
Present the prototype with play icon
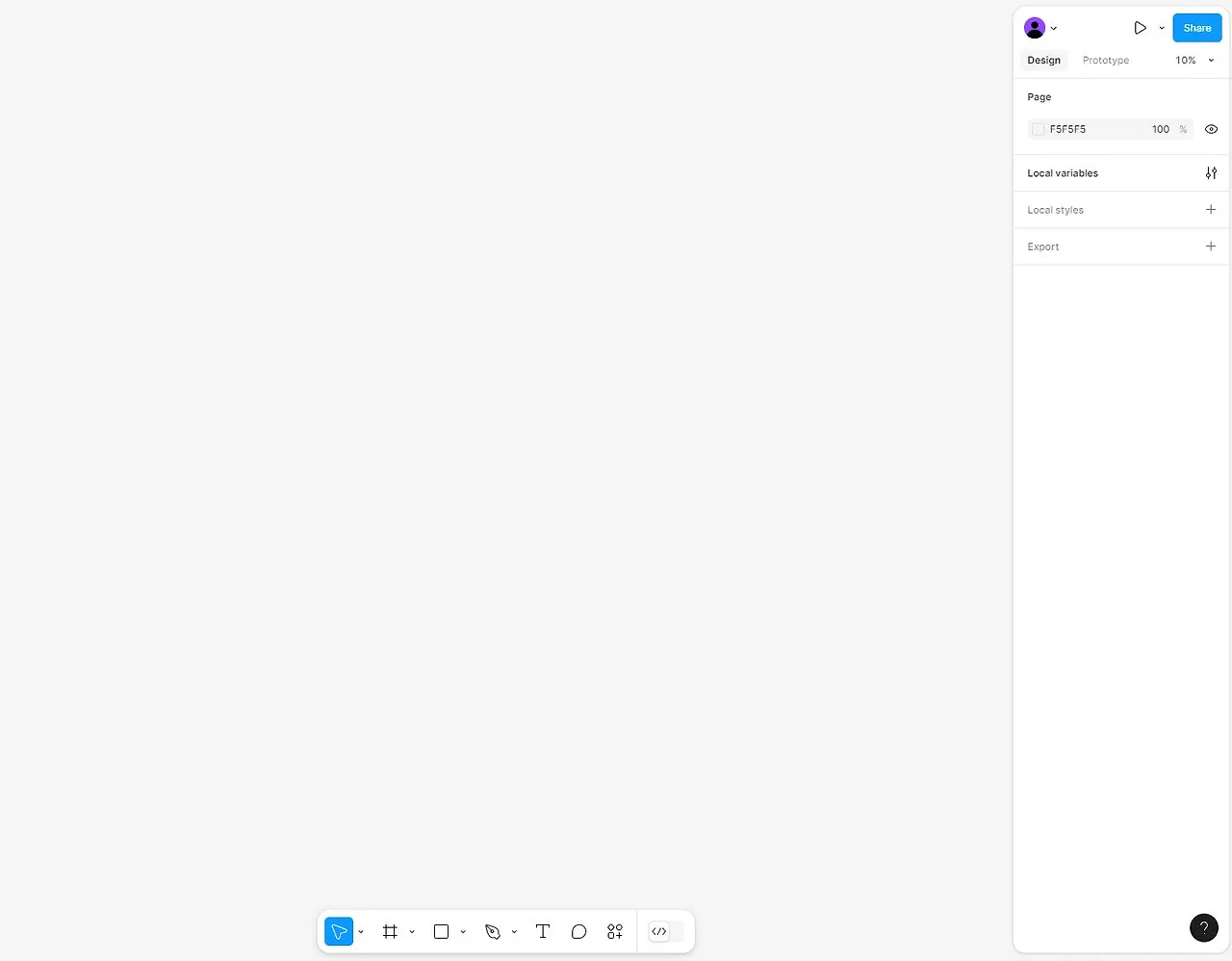[x=1140, y=28]
